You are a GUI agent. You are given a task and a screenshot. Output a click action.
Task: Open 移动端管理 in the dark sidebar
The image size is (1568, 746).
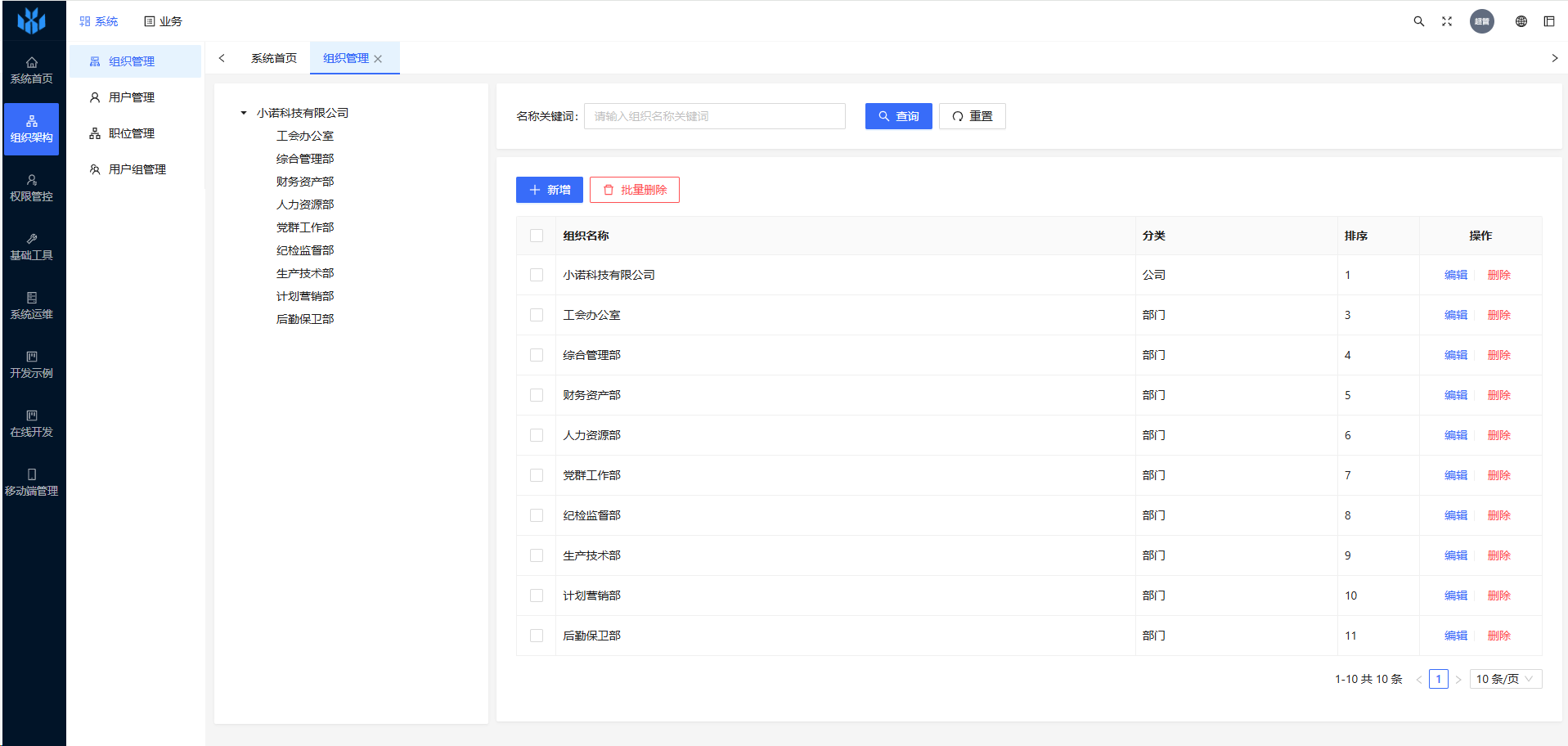click(32, 483)
